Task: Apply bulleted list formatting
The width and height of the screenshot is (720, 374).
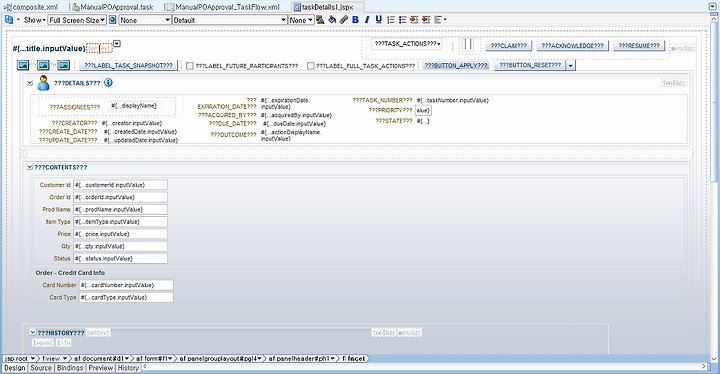Action: point(402,20)
